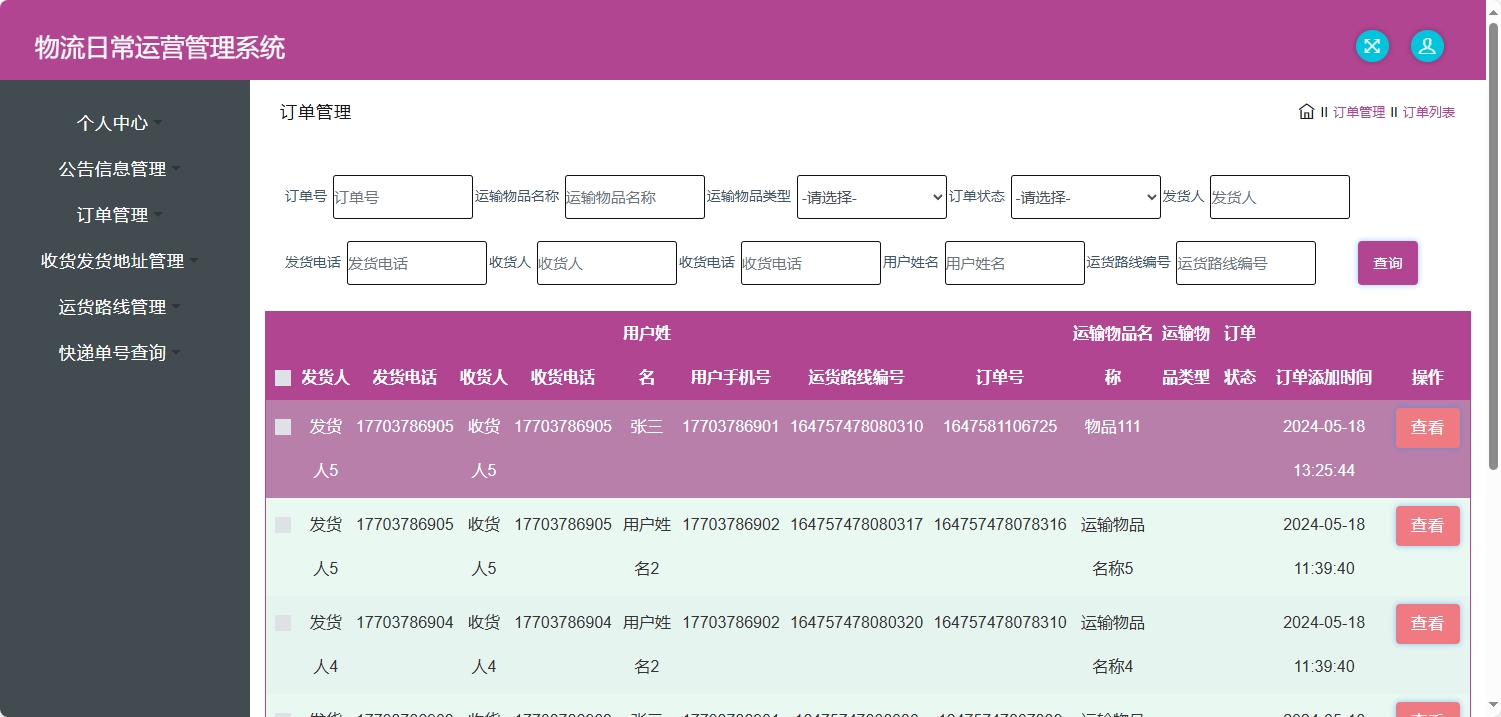Click the 查询 search button

(1388, 262)
